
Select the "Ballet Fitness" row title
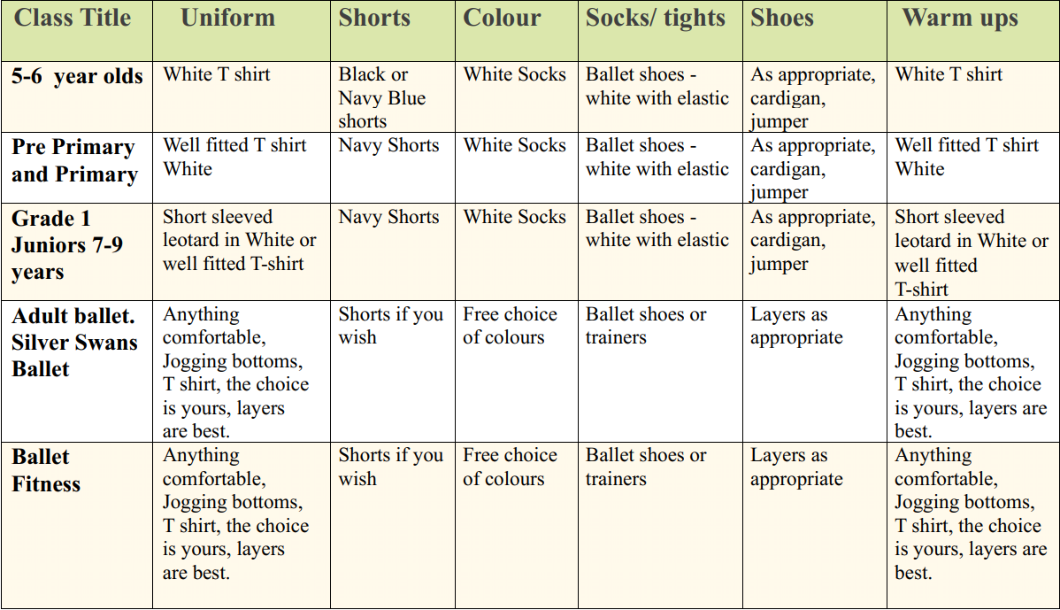(x=46, y=470)
